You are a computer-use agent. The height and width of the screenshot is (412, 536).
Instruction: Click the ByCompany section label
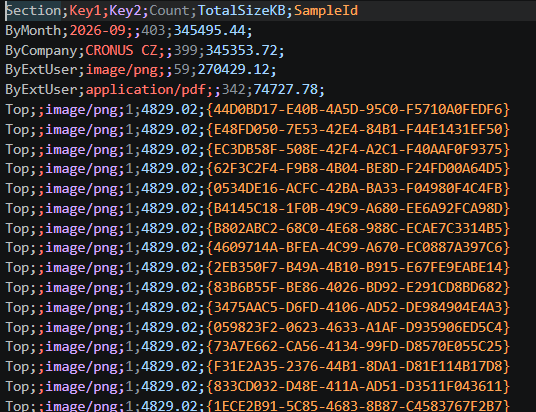pyautogui.click(x=41, y=51)
